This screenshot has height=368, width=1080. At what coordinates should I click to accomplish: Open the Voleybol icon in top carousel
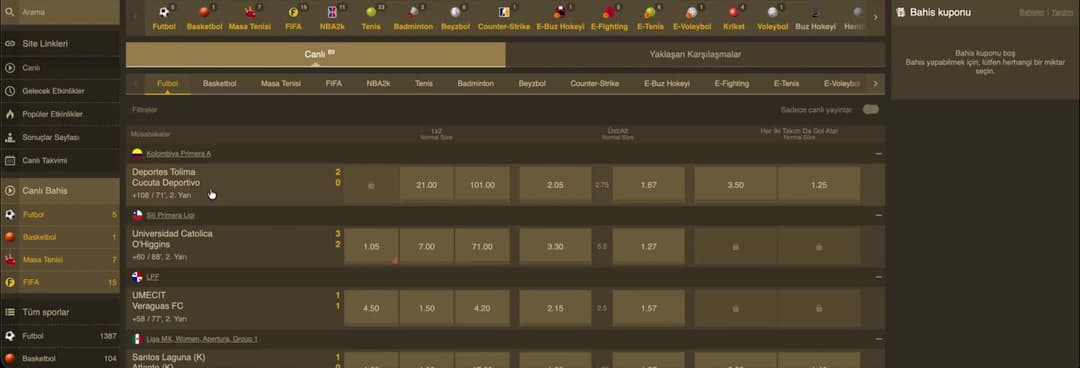(772, 12)
